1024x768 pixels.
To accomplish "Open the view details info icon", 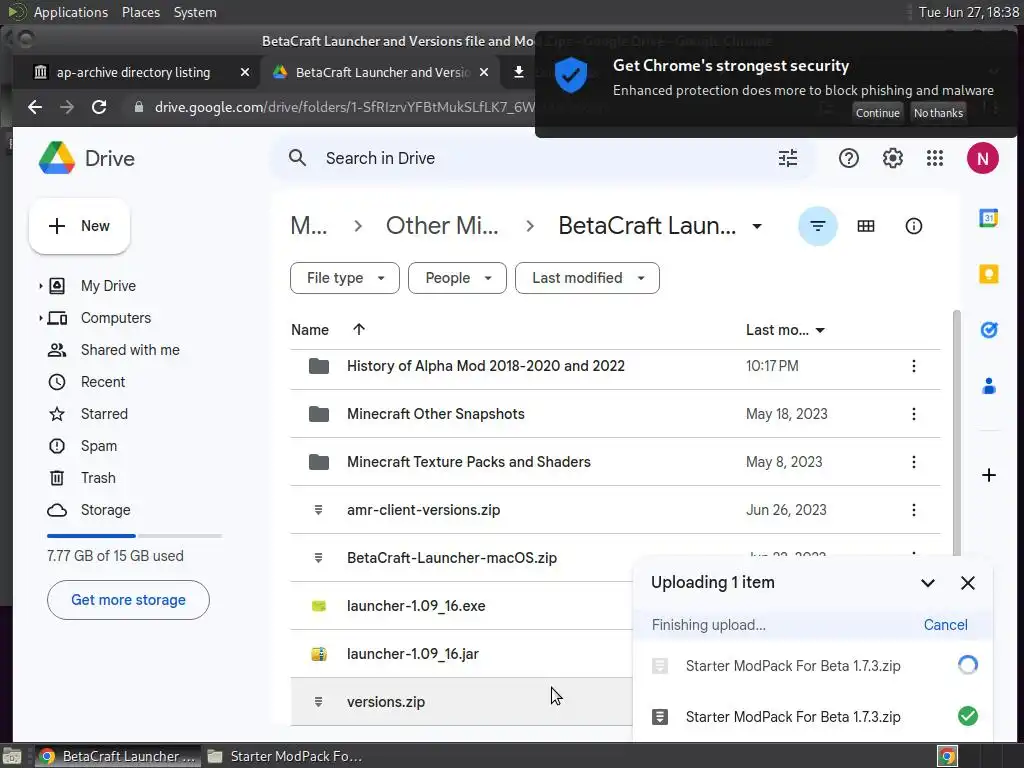I will click(x=914, y=226).
